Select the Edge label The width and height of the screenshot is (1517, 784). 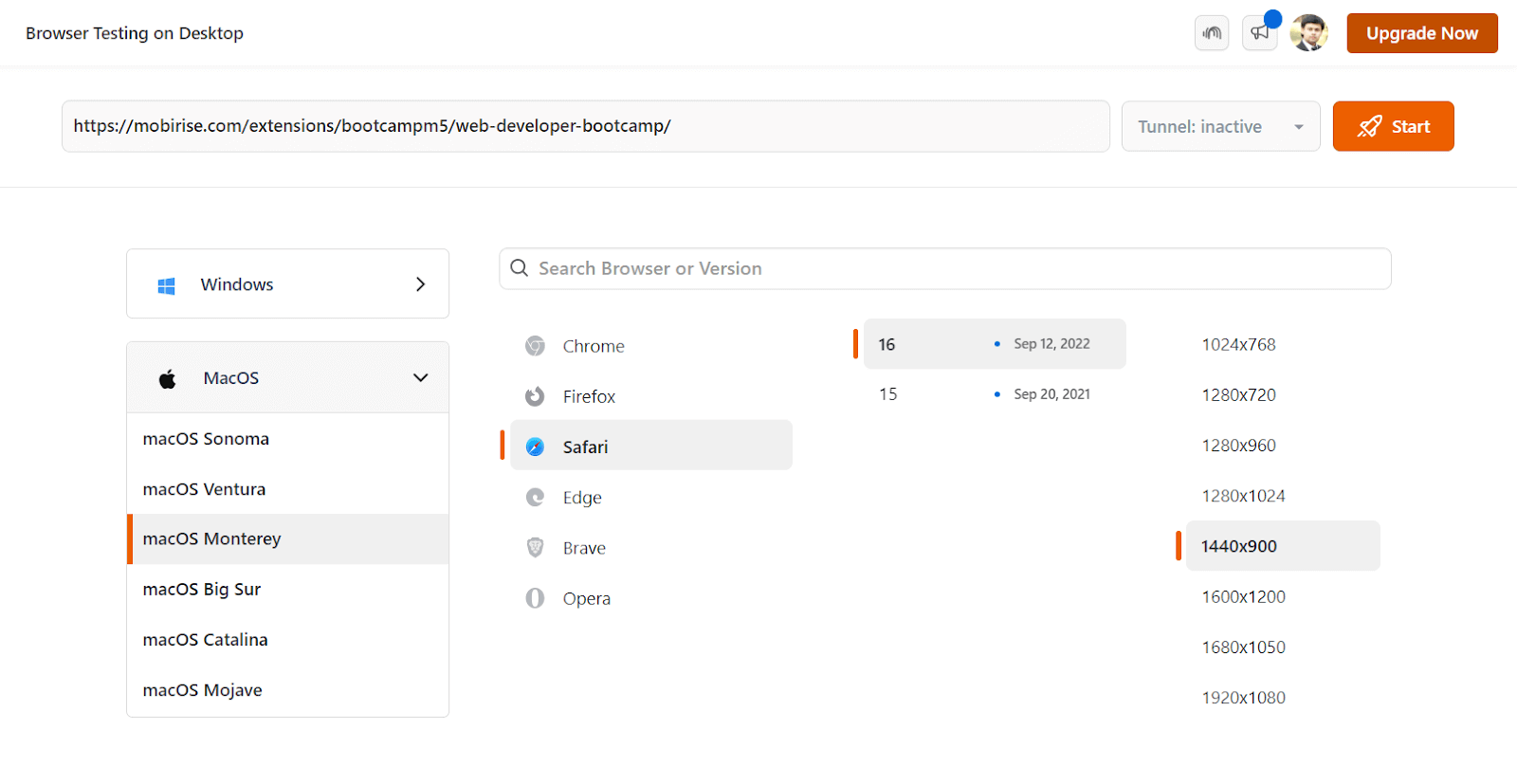pyautogui.click(x=582, y=498)
